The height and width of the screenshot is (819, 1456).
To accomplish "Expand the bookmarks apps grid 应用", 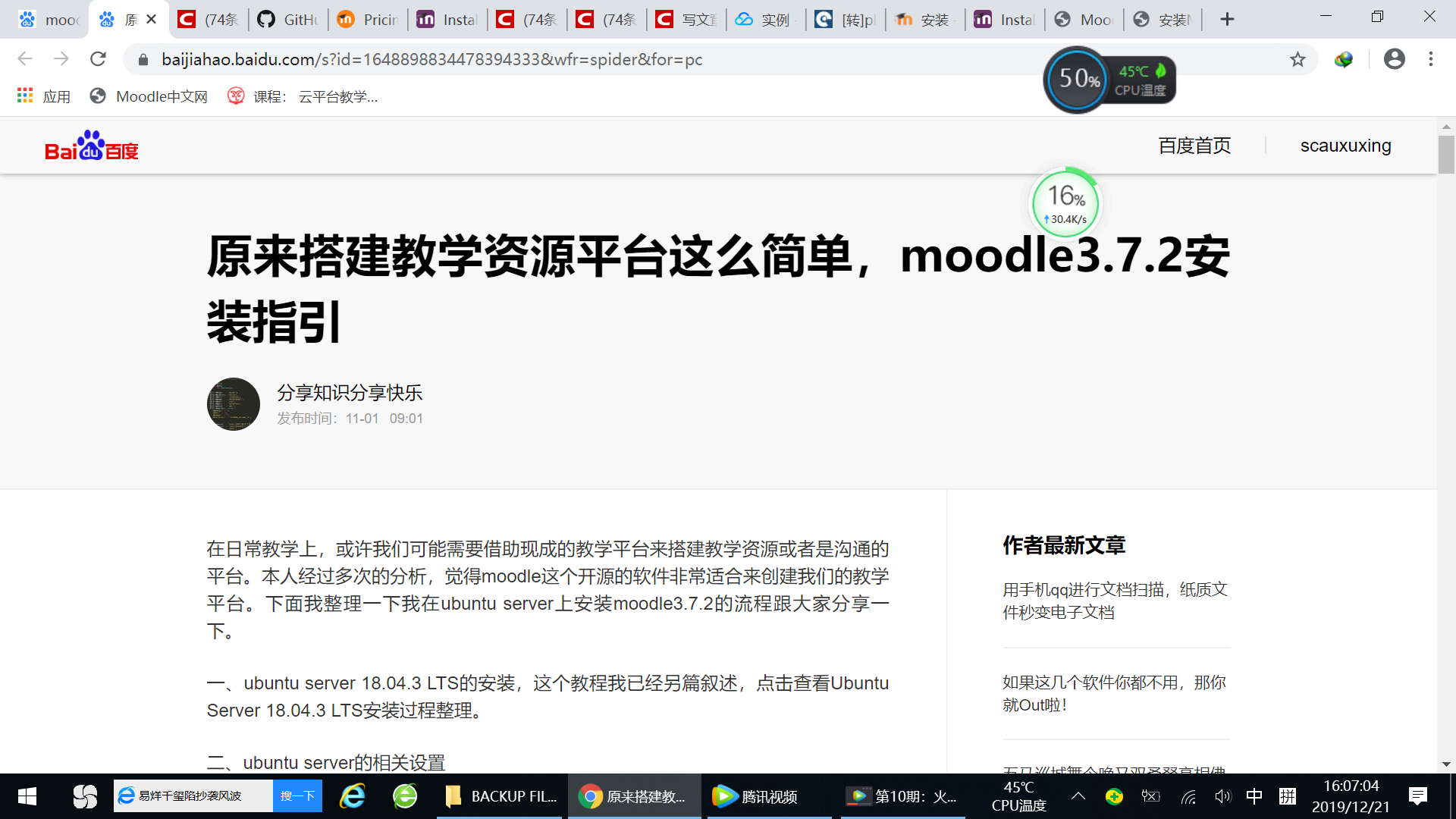I will pos(25,96).
